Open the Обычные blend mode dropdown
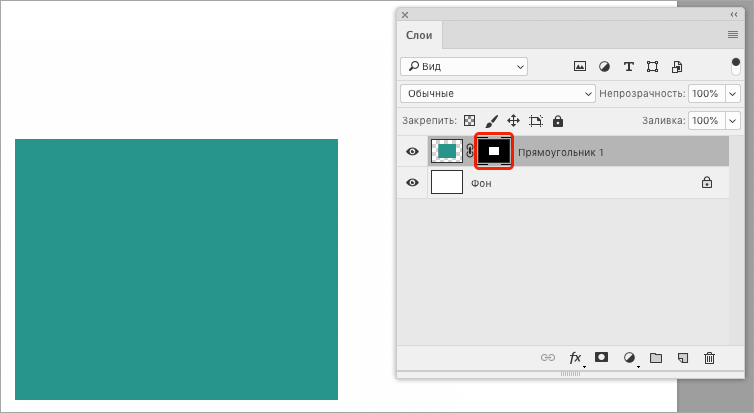This screenshot has height=413, width=754. pyautogui.click(x=498, y=93)
